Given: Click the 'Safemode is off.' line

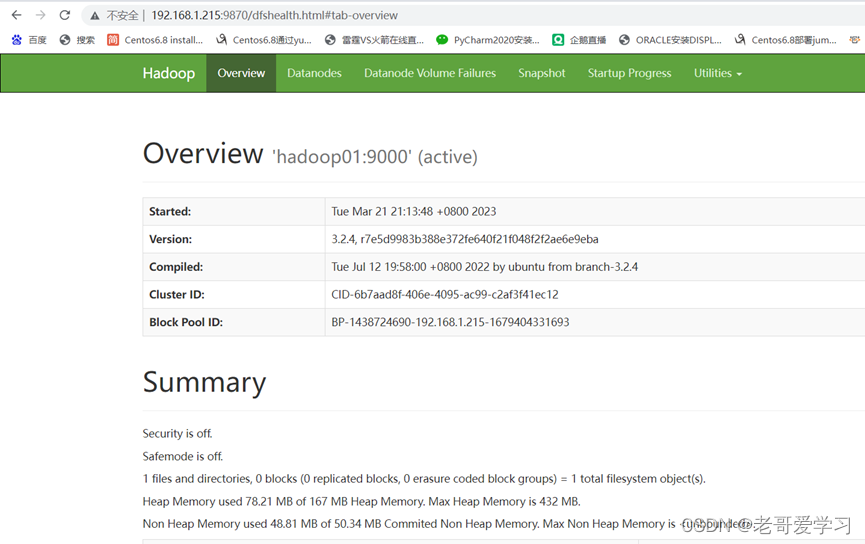Looking at the screenshot, I should (183, 456).
